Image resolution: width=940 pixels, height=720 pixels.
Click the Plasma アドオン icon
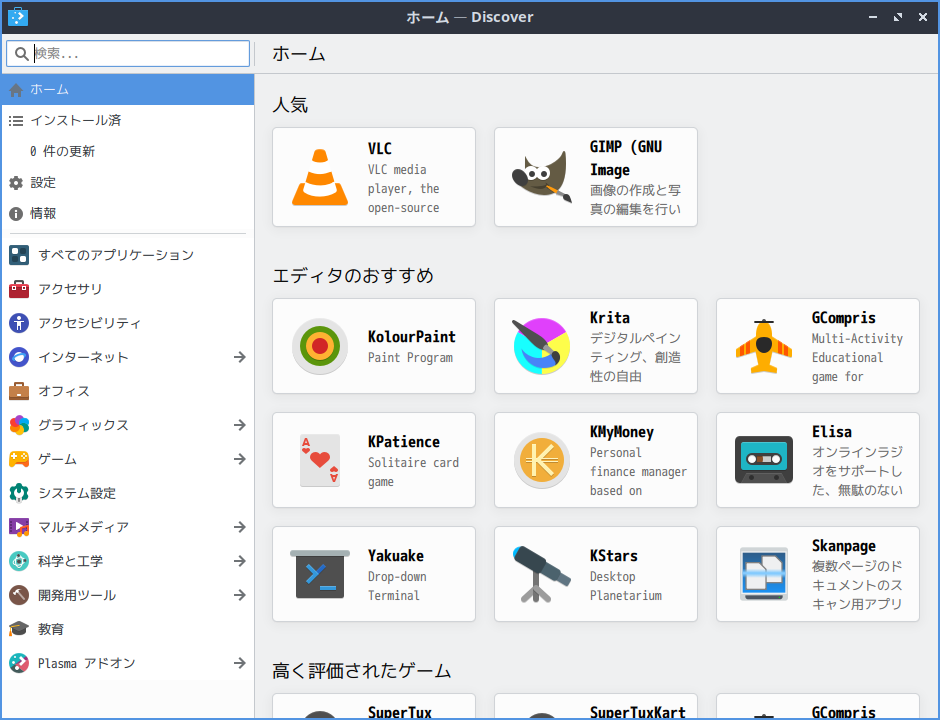pos(19,663)
